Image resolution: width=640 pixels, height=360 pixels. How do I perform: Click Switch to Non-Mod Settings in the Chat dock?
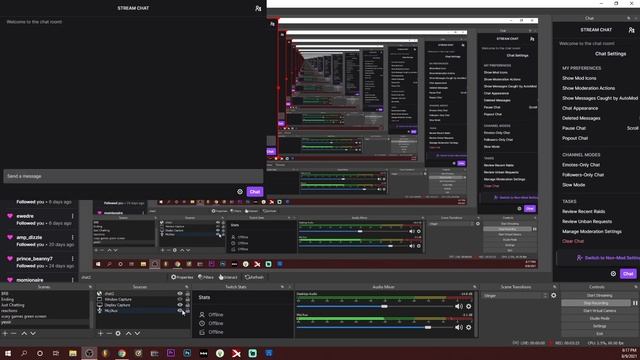pyautogui.click(x=608, y=258)
